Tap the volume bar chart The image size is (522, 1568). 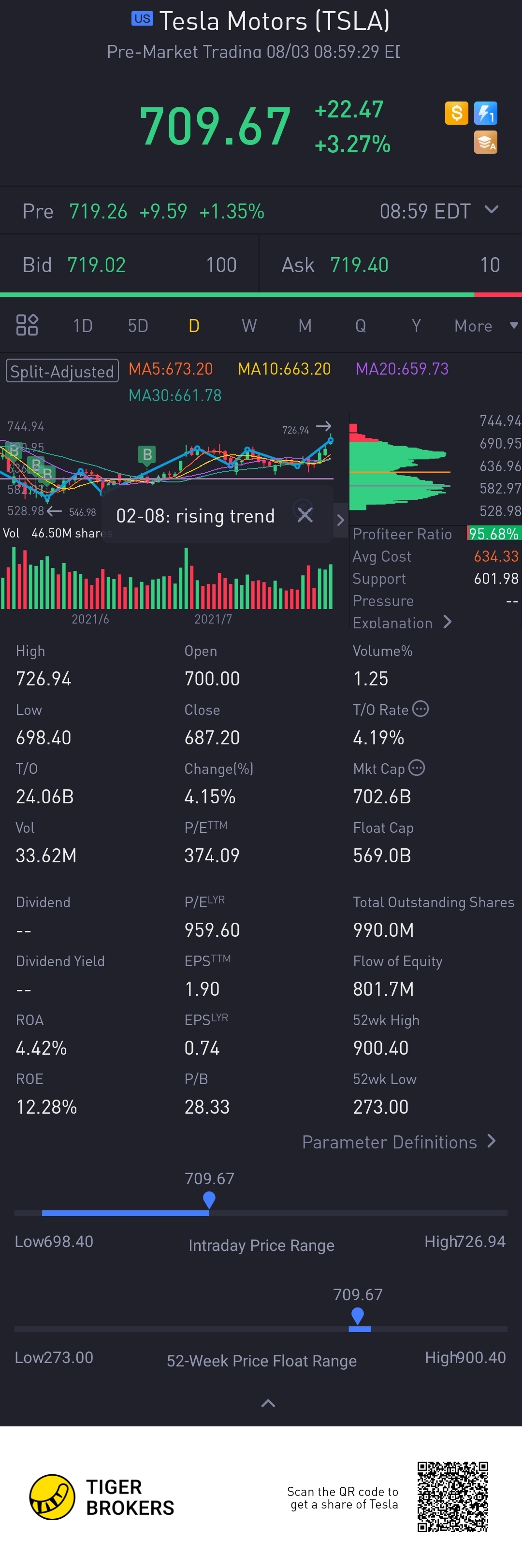[167, 578]
